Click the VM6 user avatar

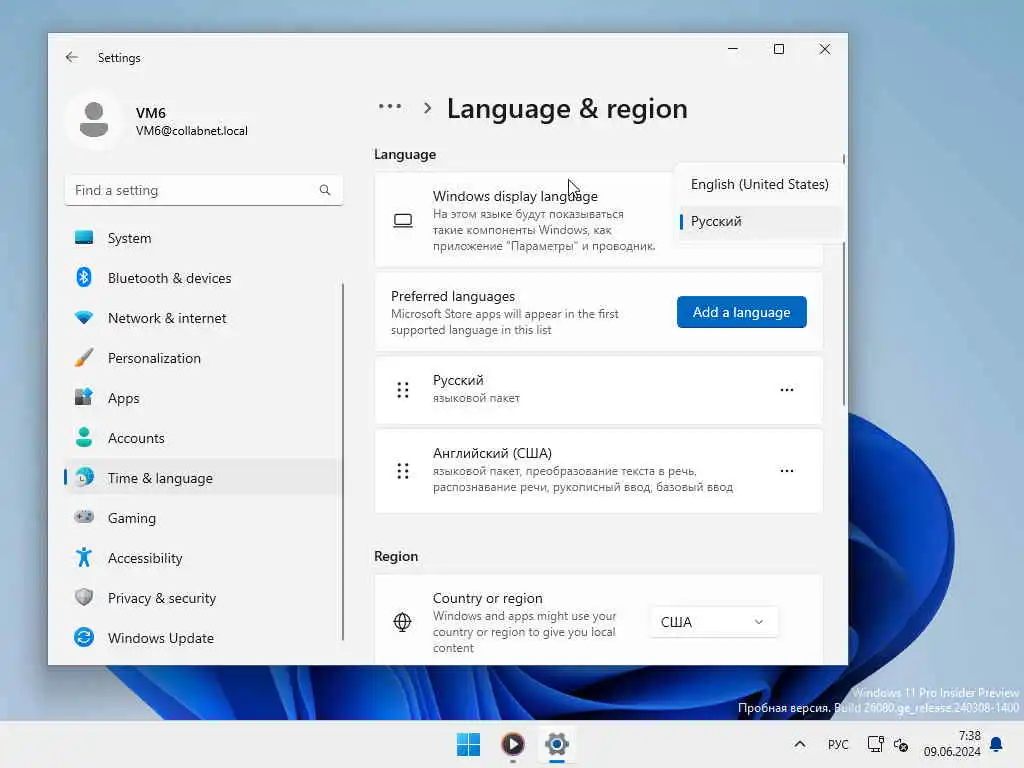[x=94, y=120]
